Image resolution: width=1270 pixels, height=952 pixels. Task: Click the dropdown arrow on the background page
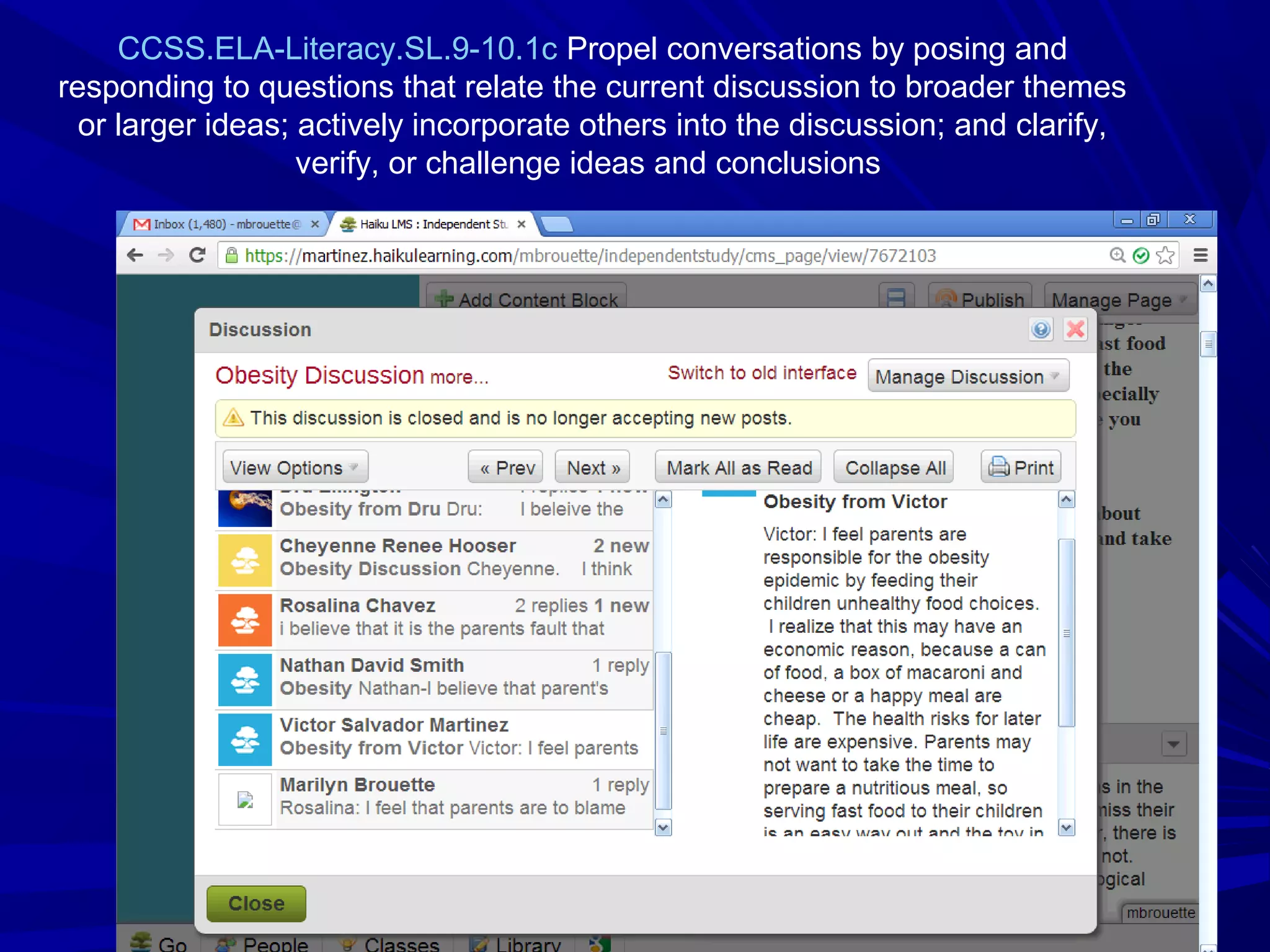tap(1174, 744)
